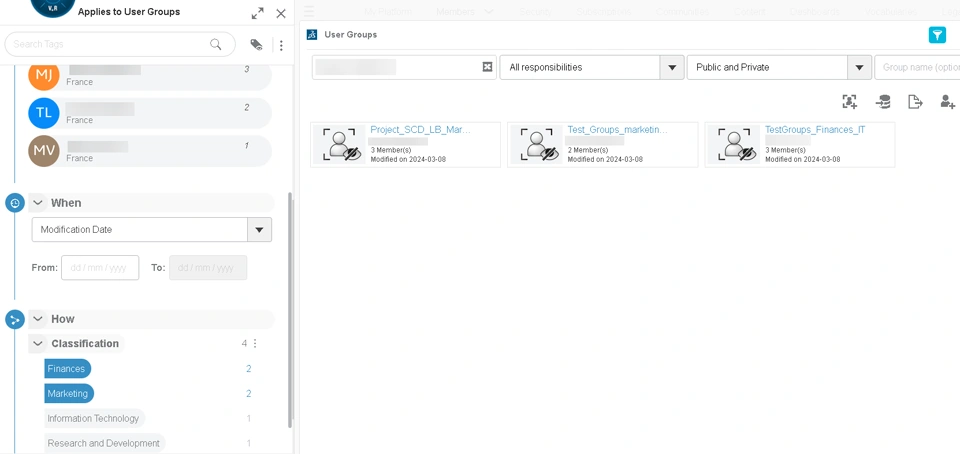
Task: Click the database sync toolbar icon
Action: (883, 102)
